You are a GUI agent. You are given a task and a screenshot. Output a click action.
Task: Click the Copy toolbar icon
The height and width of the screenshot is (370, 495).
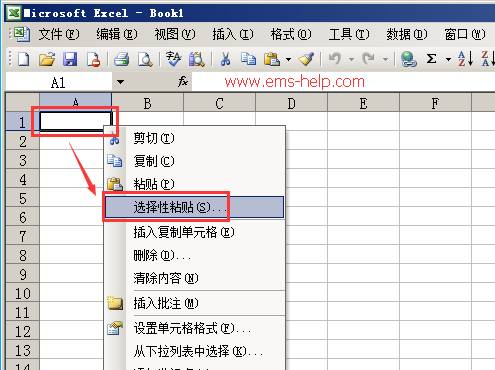click(x=248, y=59)
